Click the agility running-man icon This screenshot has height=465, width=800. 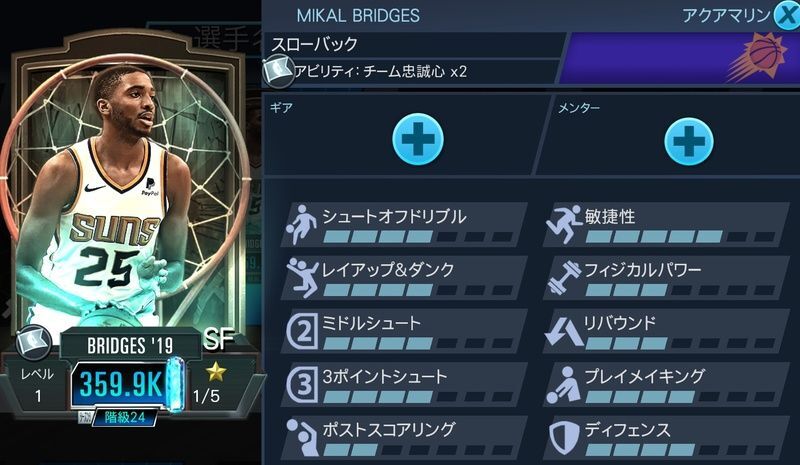[564, 224]
